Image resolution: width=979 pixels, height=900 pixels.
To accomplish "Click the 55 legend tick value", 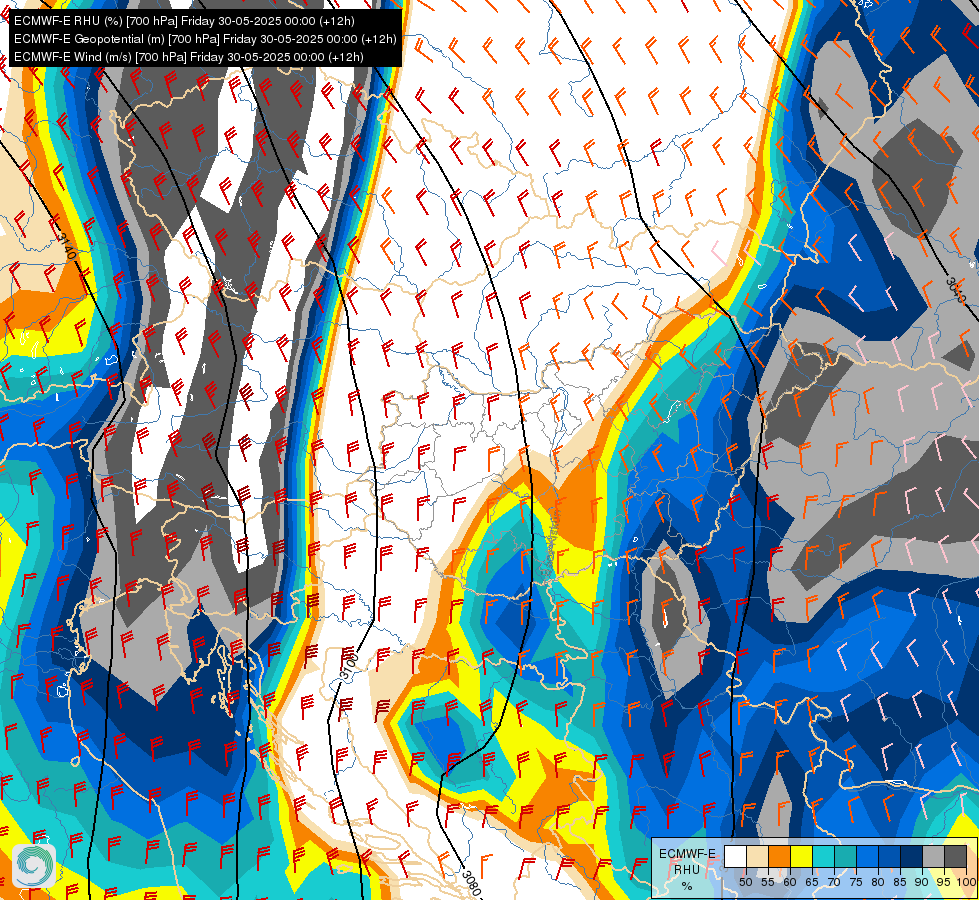I will 768,882.
